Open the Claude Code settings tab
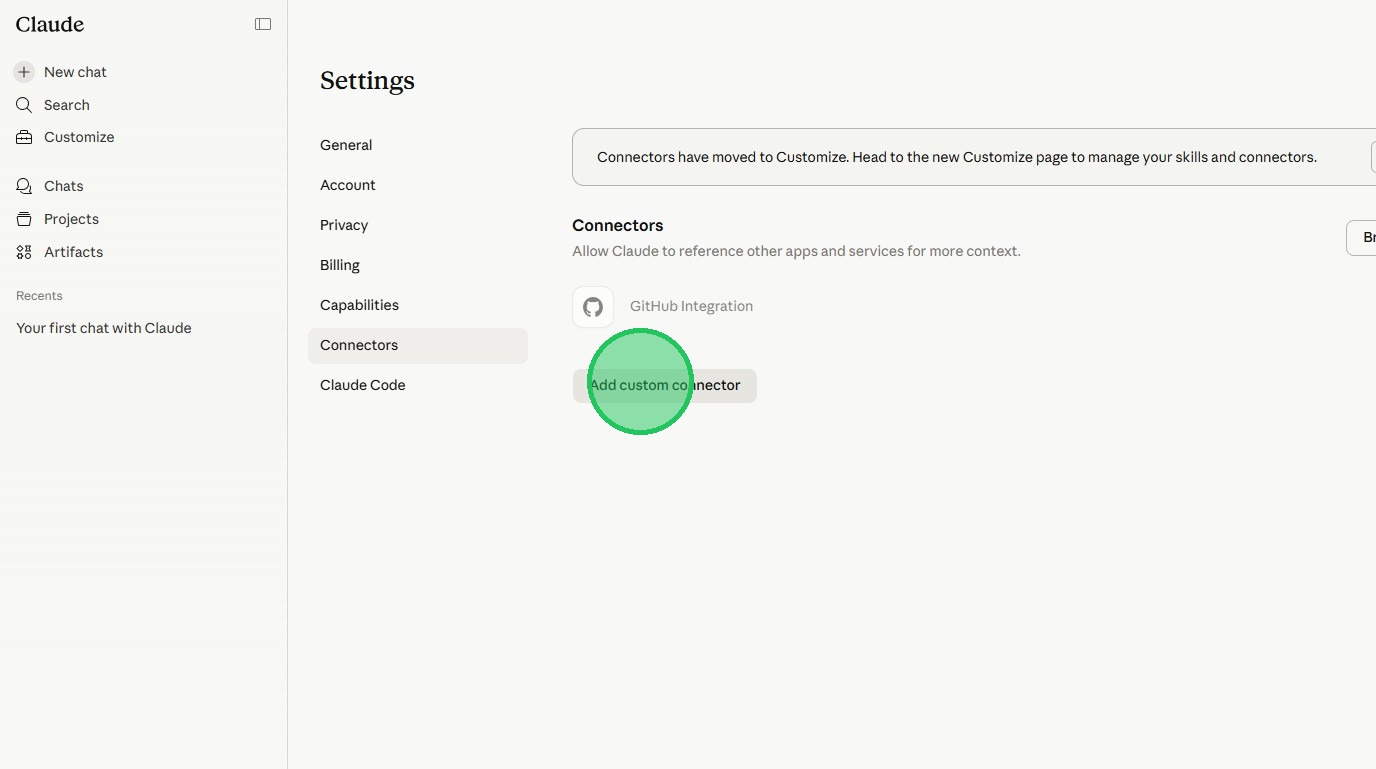The image size is (1376, 769). pyautogui.click(x=418, y=385)
